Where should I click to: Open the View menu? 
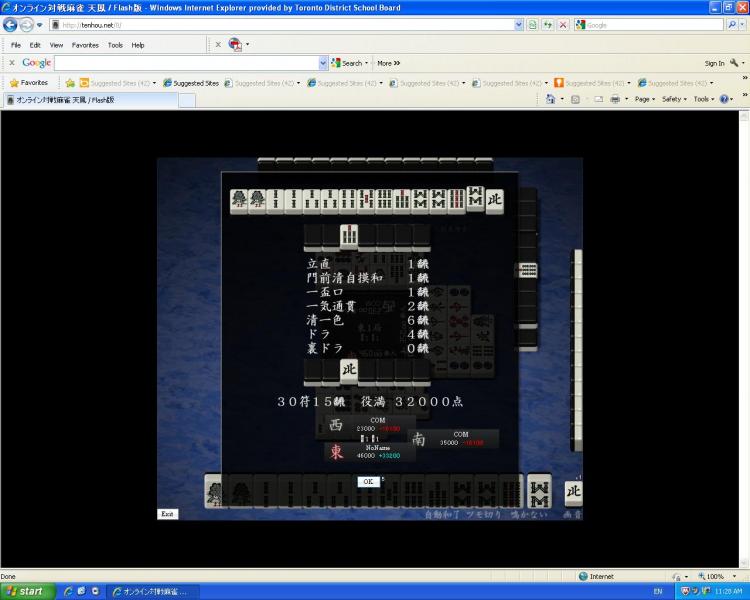[x=56, y=45]
